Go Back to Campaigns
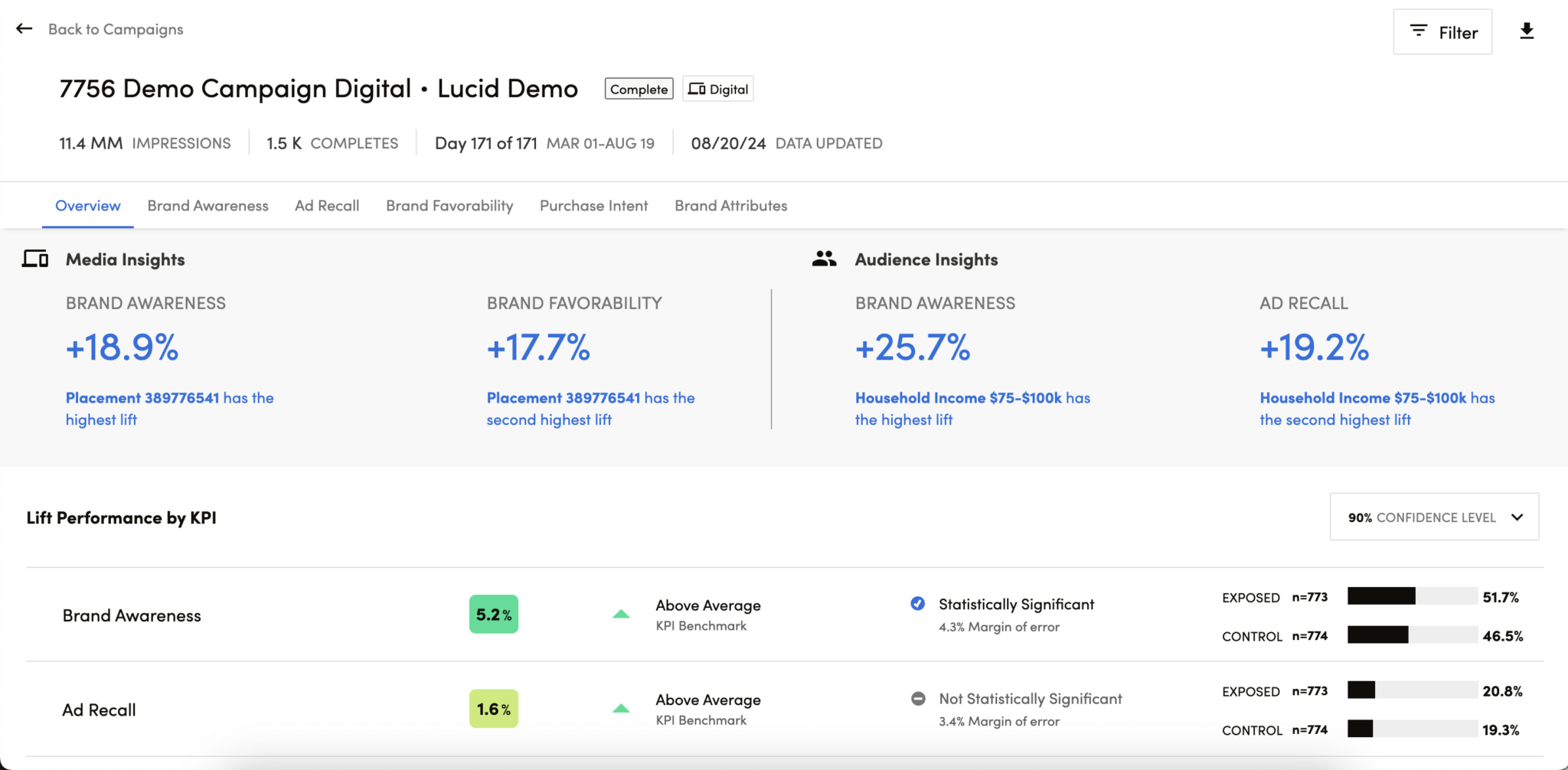This screenshot has width=1568, height=770. [116, 29]
